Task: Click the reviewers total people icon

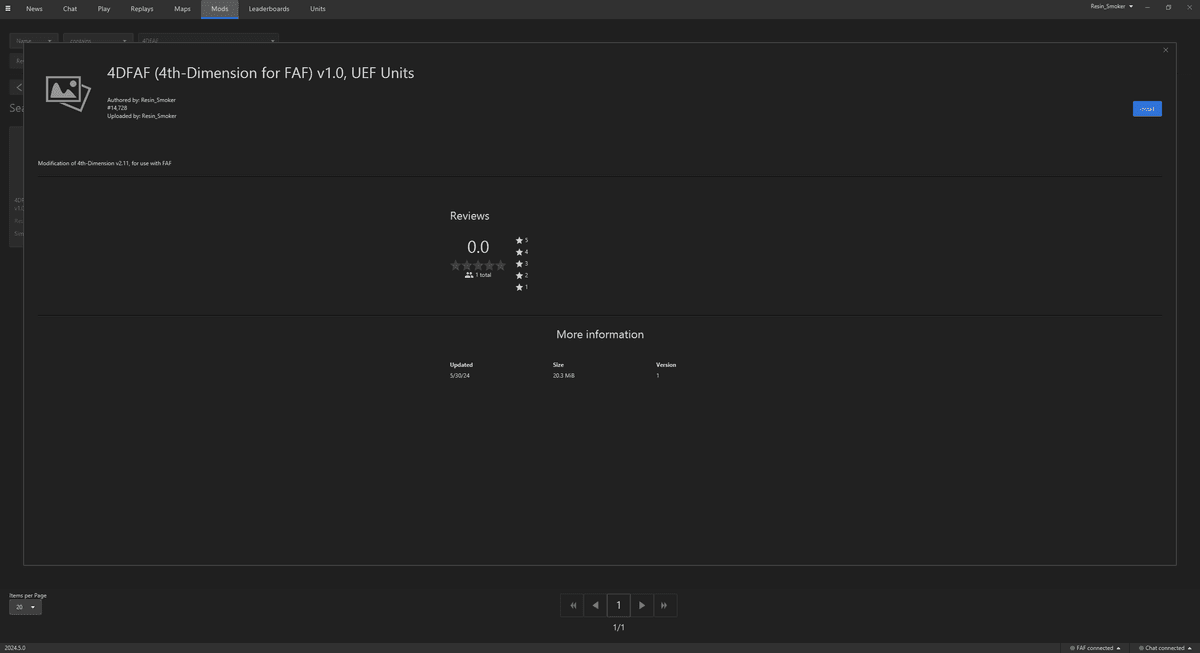Action: tap(469, 275)
